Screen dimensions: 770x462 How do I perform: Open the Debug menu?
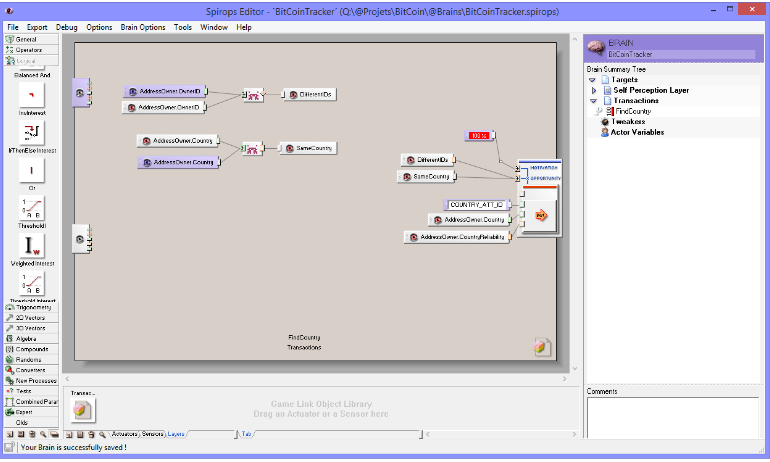tap(67, 27)
